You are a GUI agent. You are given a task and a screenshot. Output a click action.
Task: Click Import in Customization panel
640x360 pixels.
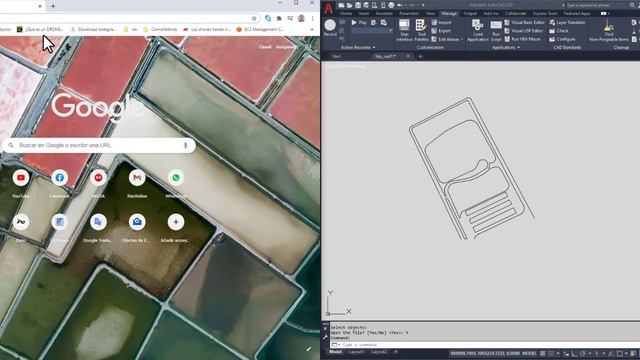(x=441, y=22)
